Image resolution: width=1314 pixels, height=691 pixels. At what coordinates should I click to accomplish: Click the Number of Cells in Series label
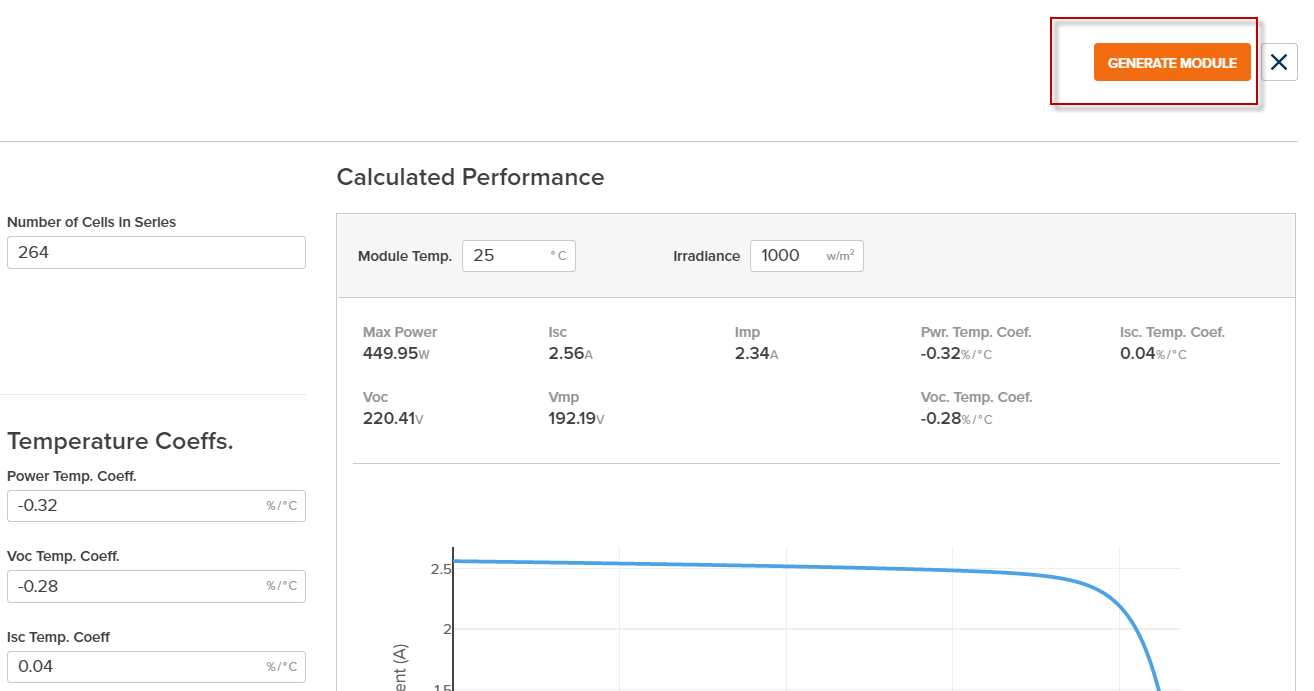[x=91, y=222]
